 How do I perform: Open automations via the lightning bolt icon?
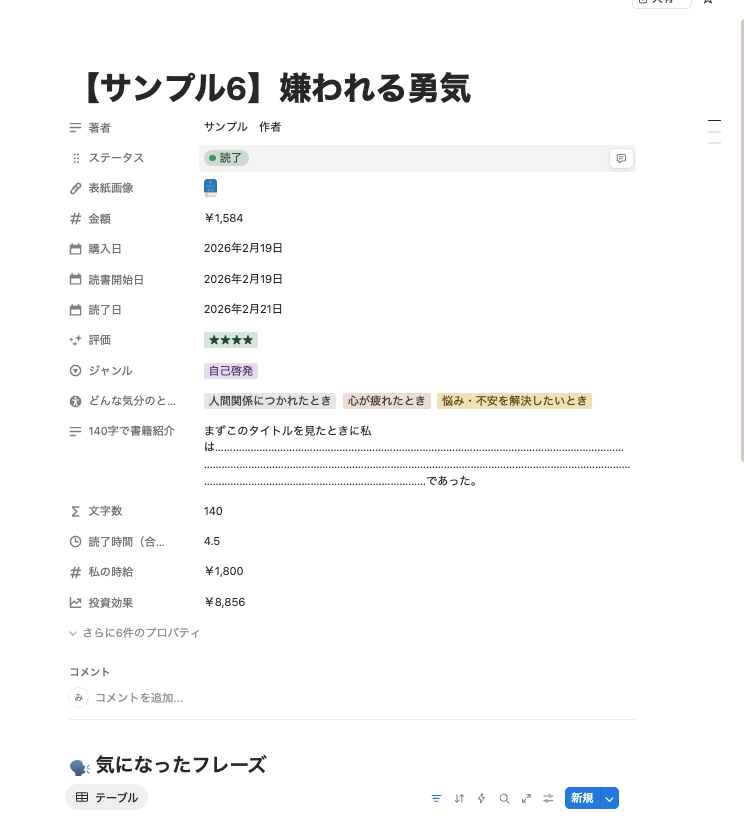point(481,798)
